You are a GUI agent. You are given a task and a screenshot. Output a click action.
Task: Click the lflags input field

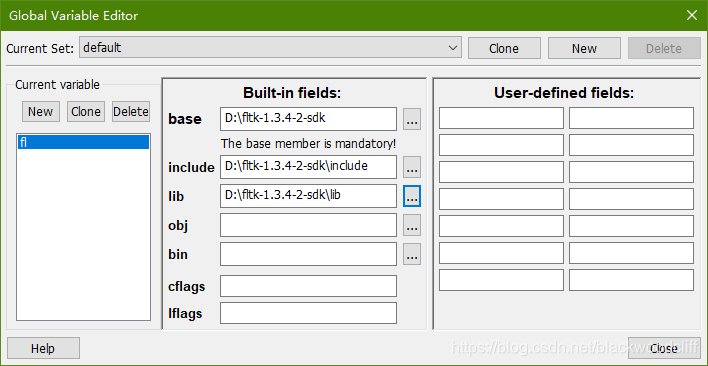(308, 313)
